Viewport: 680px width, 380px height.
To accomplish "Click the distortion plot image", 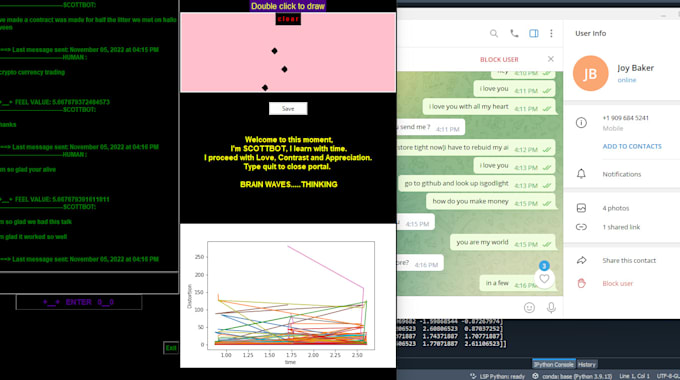I will [288, 296].
